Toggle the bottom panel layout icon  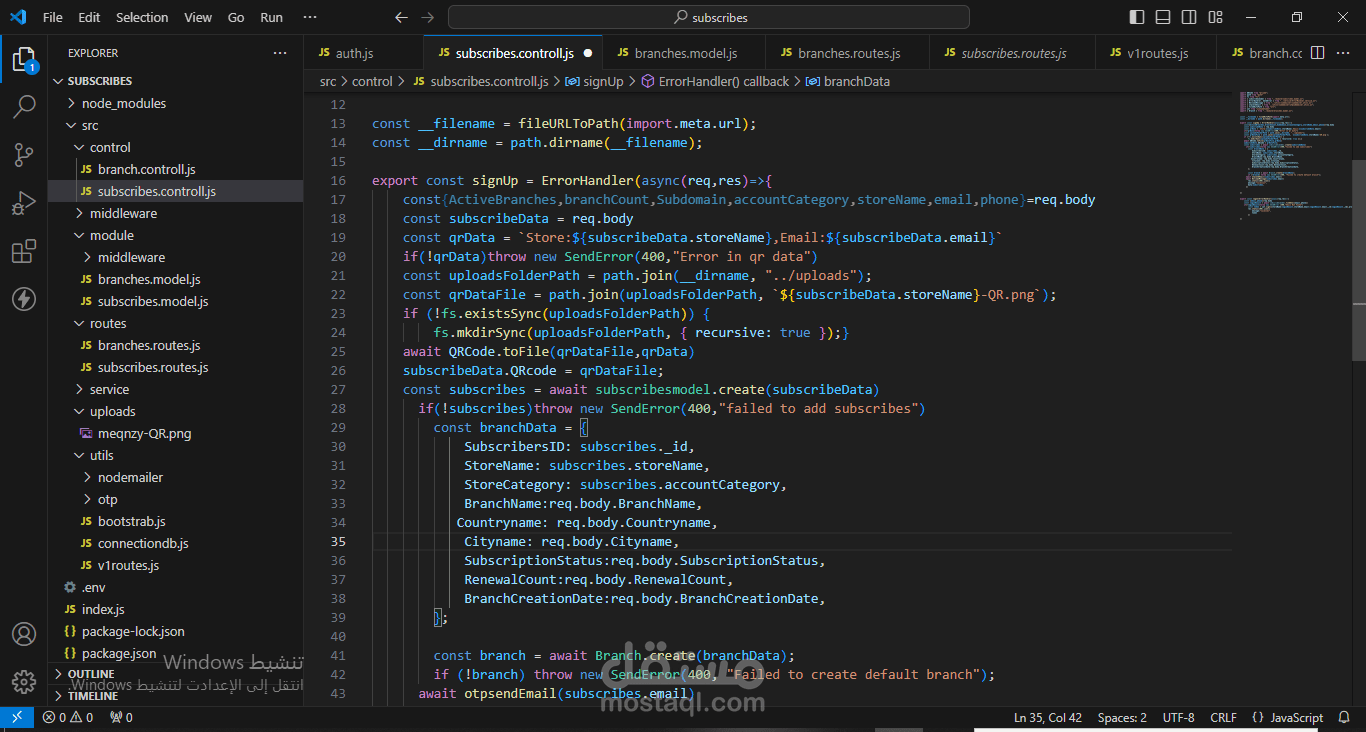coord(1163,17)
